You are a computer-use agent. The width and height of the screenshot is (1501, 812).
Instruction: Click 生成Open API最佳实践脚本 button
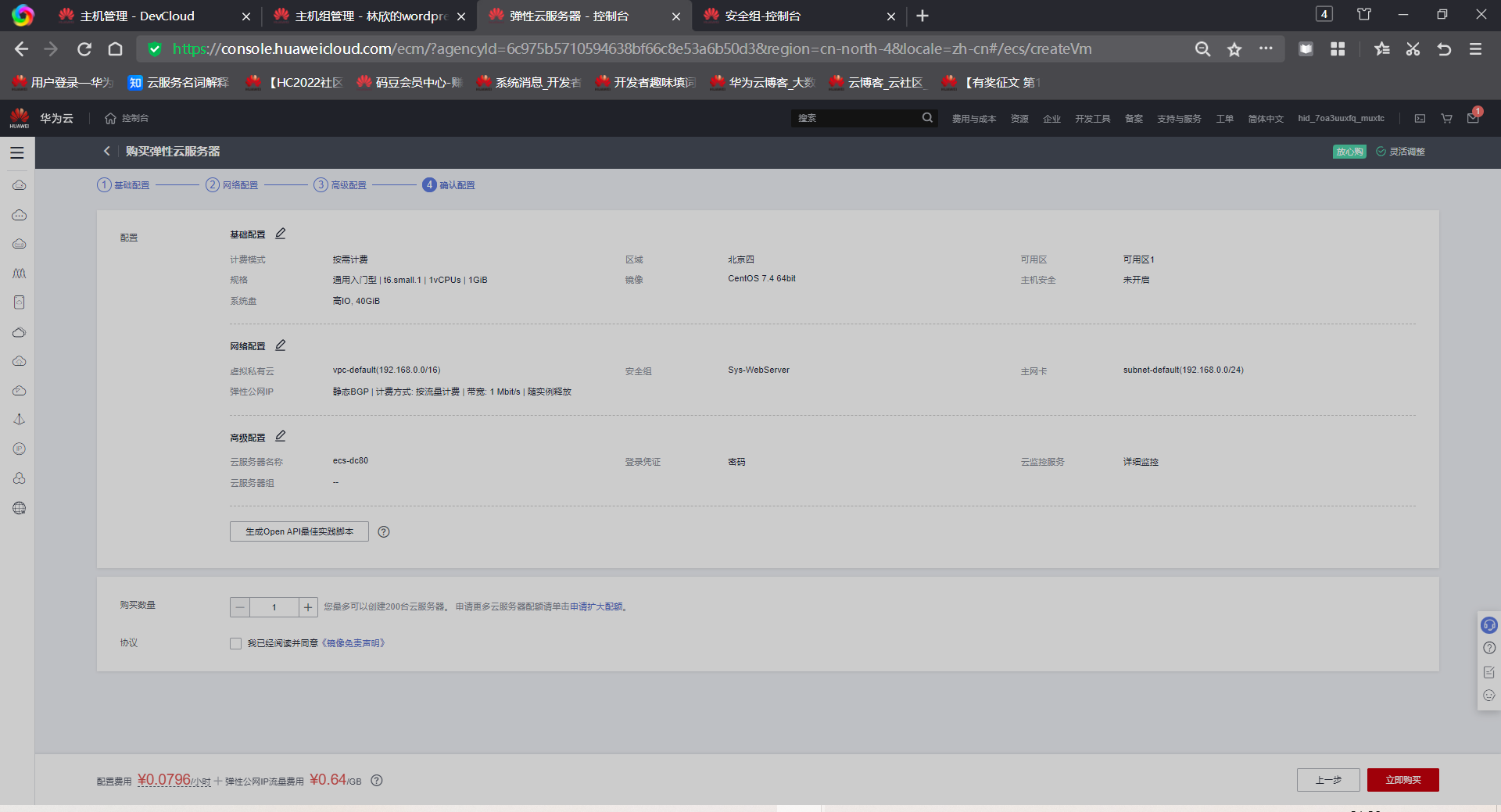299,531
